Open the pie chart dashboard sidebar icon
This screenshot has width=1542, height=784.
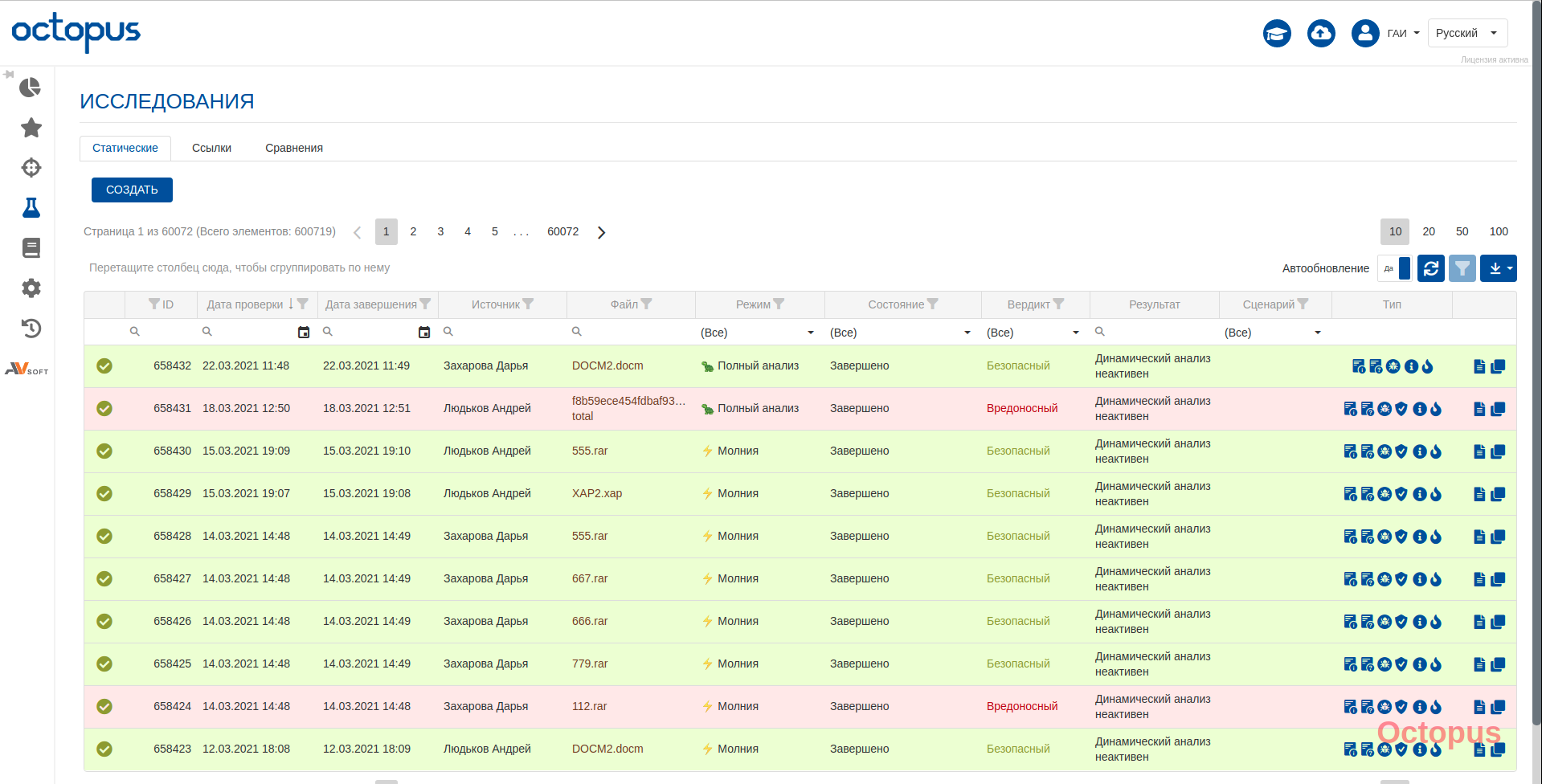31,88
